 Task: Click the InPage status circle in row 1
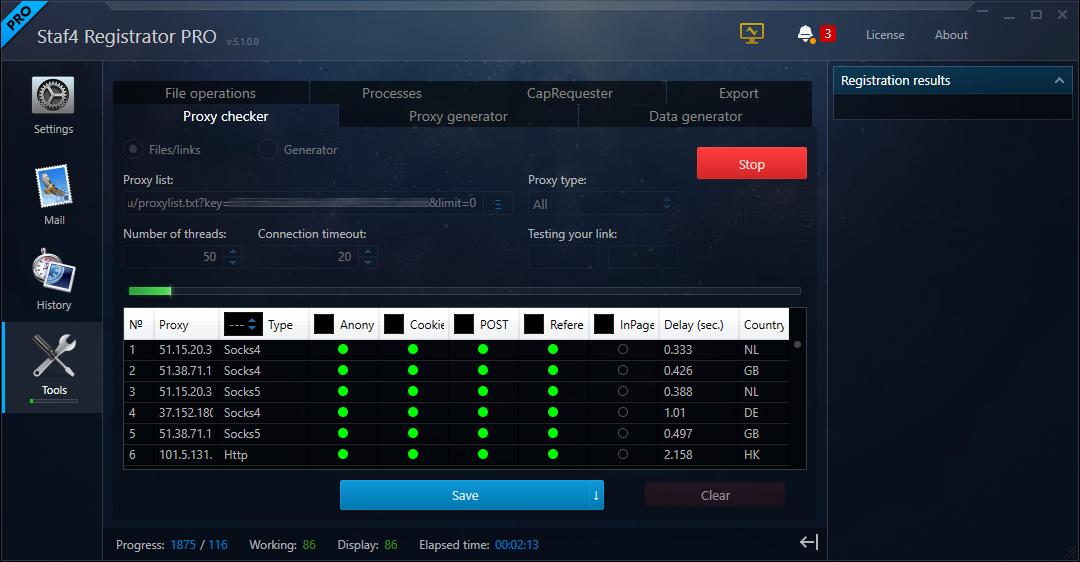click(x=623, y=349)
